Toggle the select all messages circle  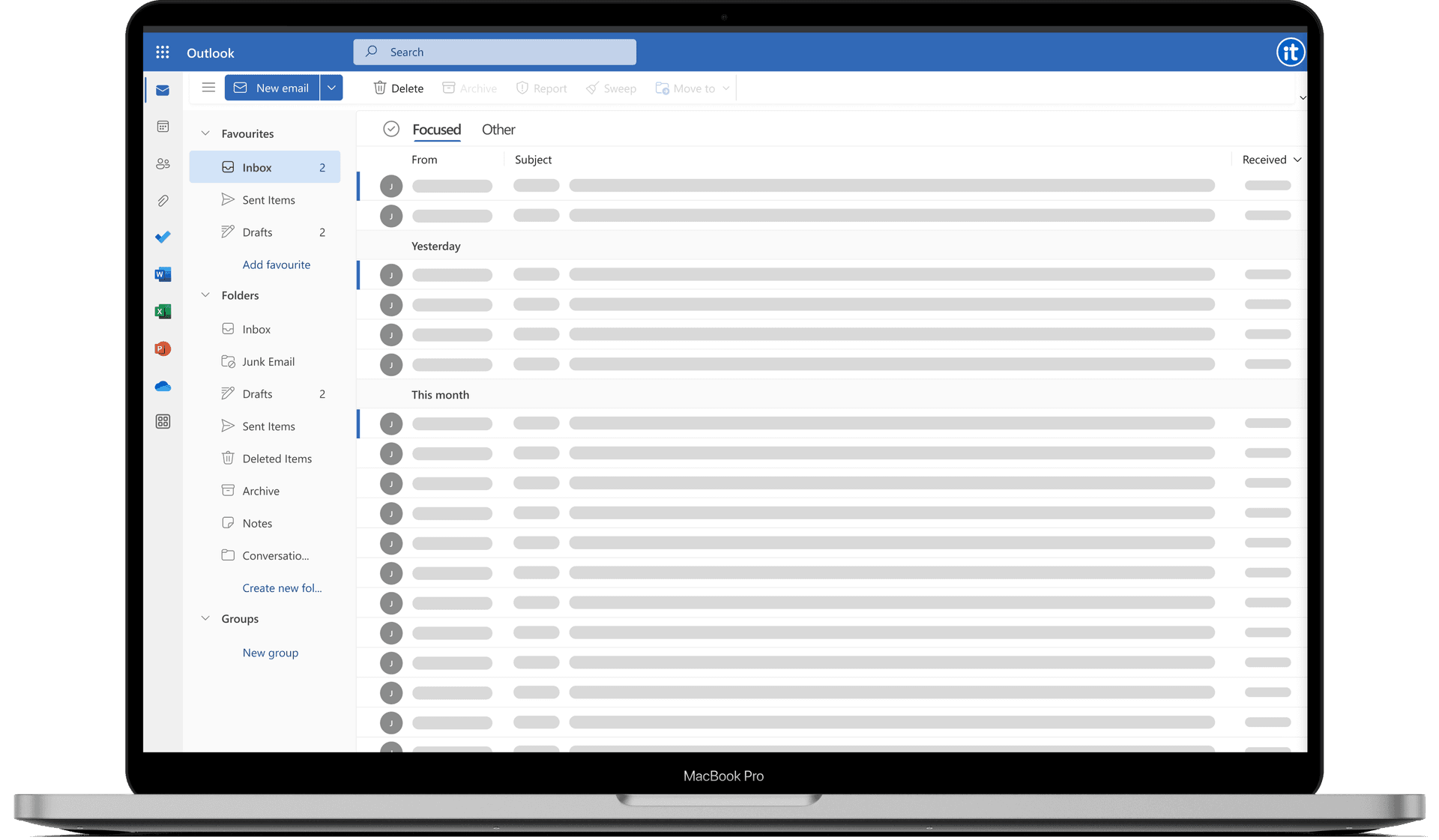[x=391, y=129]
